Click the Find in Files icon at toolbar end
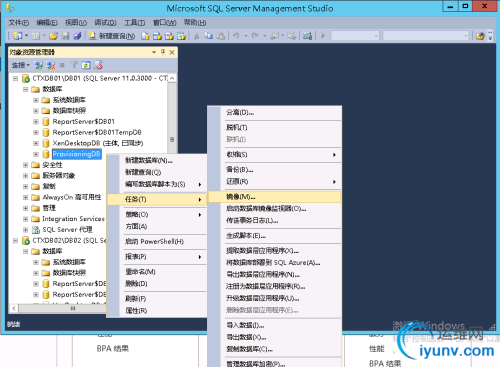This screenshot has height=367, width=500. point(480,36)
